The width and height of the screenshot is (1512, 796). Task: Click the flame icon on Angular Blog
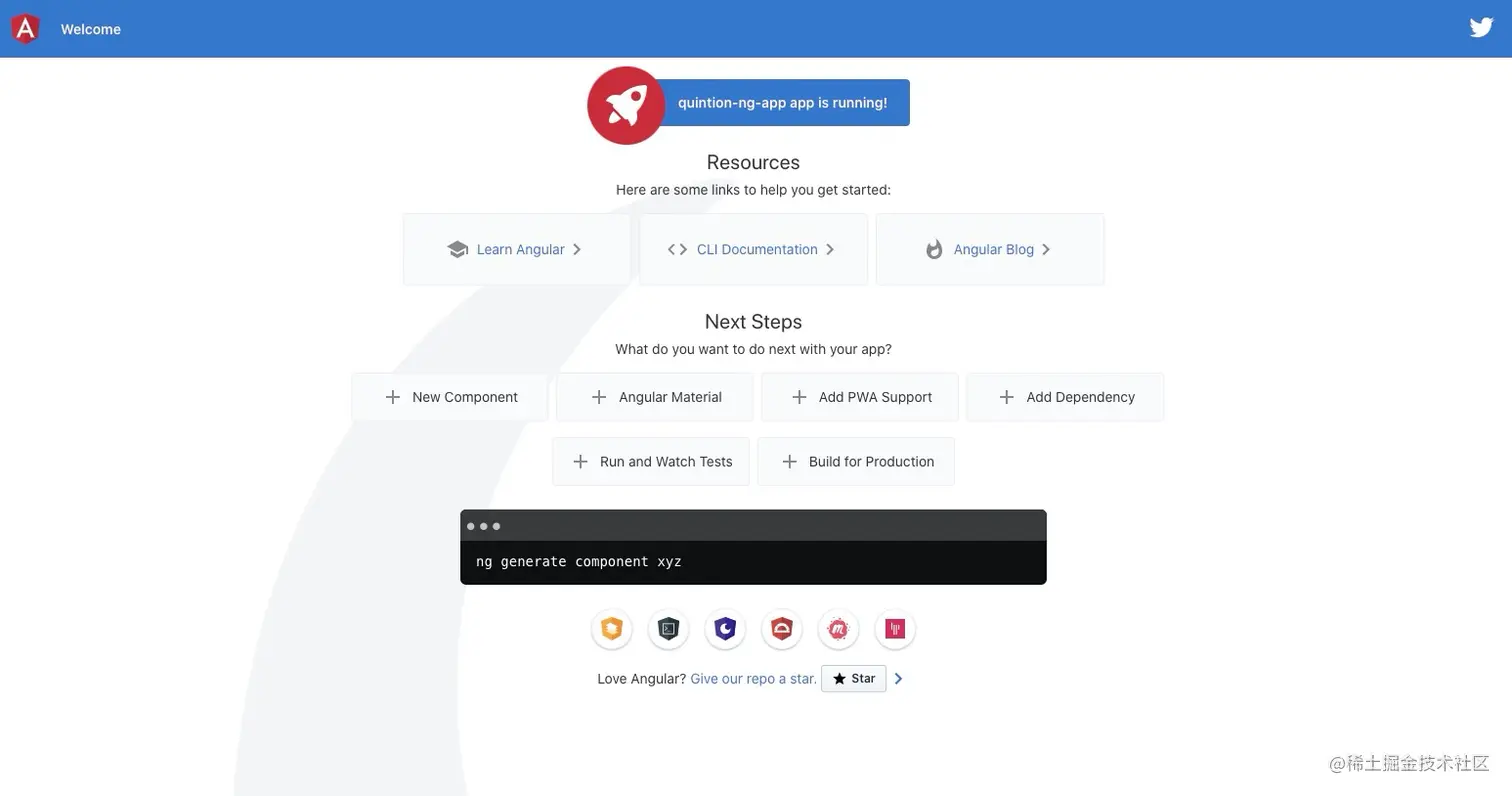[x=934, y=250]
